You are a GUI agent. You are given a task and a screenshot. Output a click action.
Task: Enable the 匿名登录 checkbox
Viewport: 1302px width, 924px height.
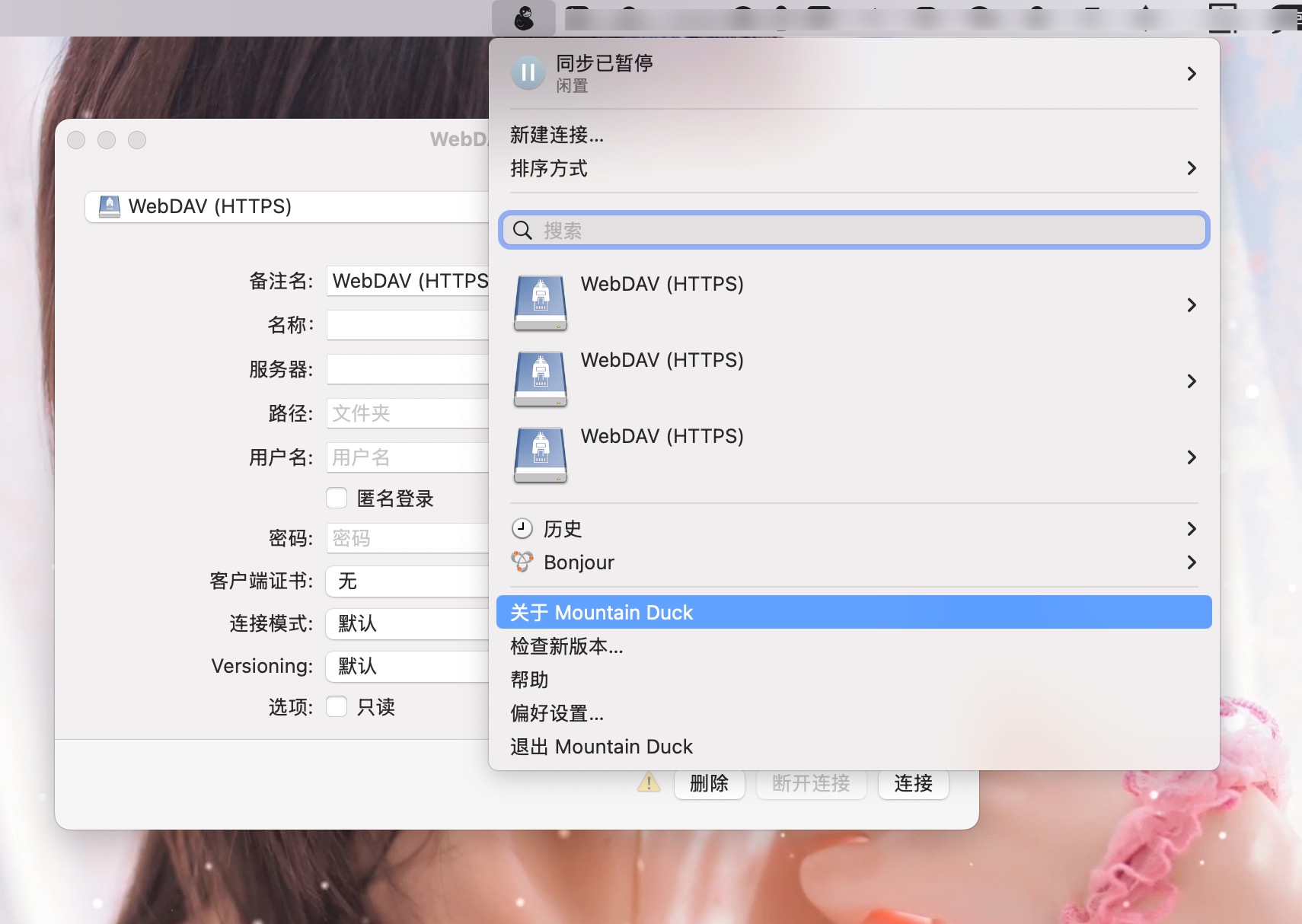click(337, 498)
